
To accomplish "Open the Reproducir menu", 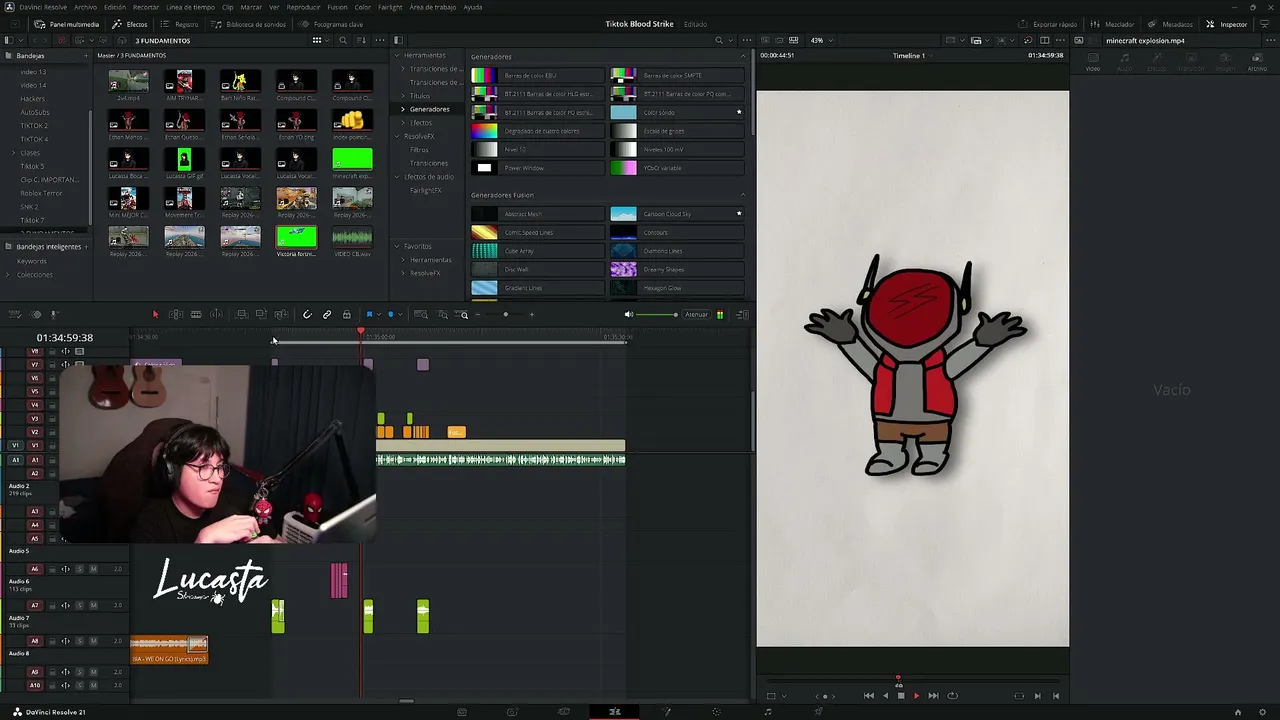I will pos(304,7).
